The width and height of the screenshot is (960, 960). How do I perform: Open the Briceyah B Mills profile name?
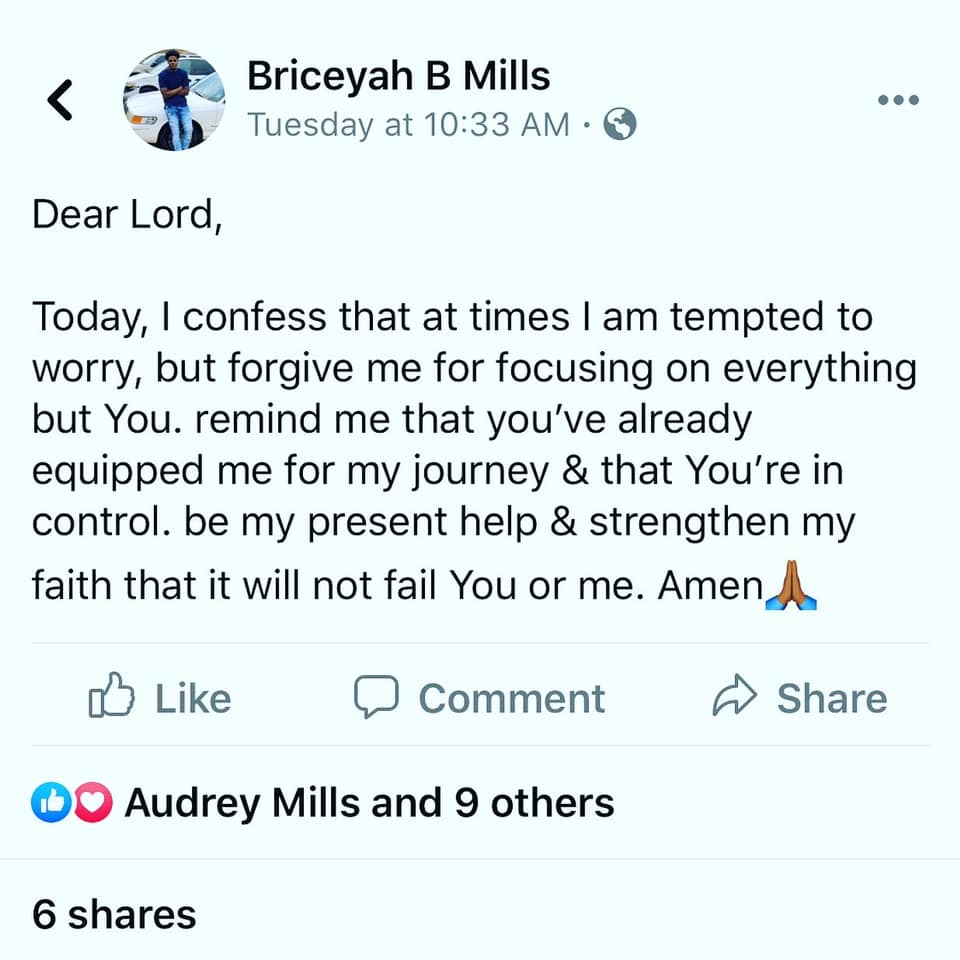pyautogui.click(x=398, y=76)
